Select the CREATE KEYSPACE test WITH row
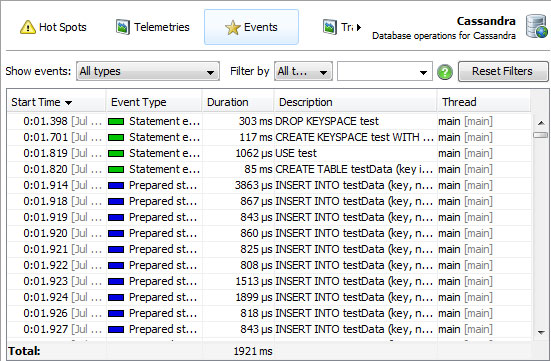The width and height of the screenshot is (551, 361). pyautogui.click(x=269, y=137)
